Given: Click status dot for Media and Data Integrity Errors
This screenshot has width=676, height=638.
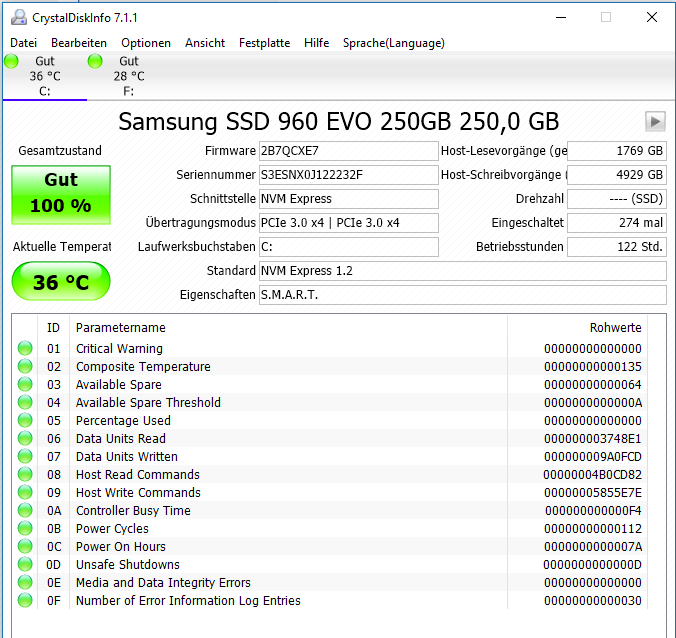Looking at the screenshot, I should tap(25, 582).
